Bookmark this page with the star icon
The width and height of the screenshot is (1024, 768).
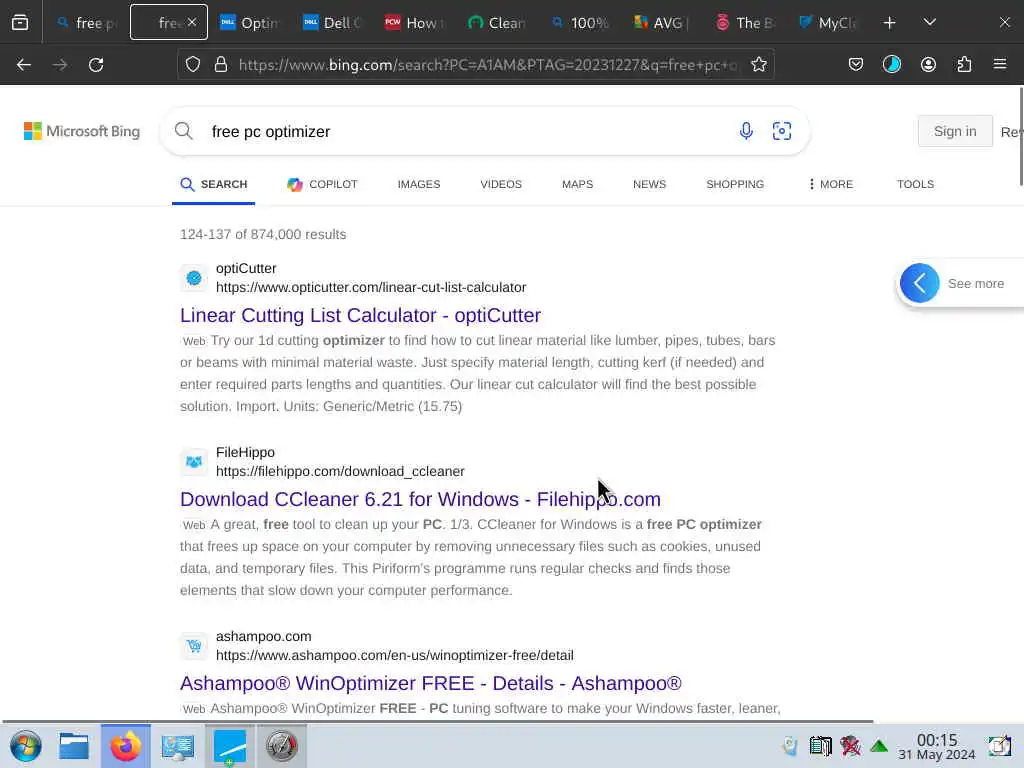[x=758, y=65]
